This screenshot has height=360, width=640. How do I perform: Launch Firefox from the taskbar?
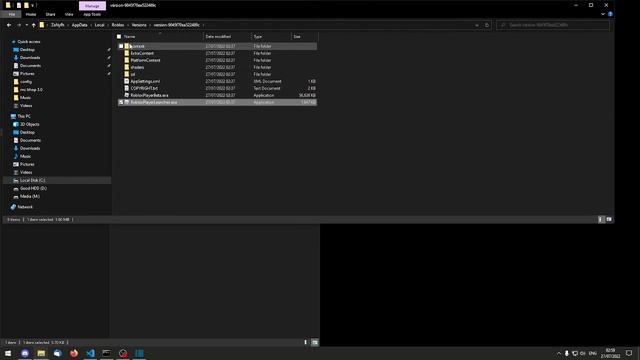(x=74, y=353)
